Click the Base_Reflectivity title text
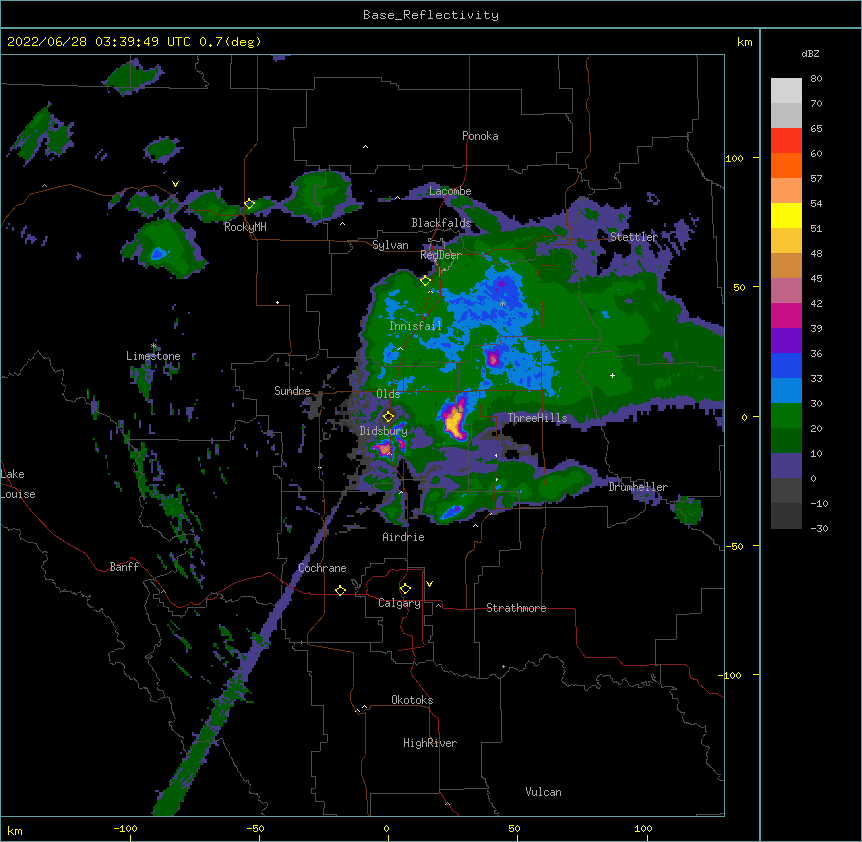862x842 pixels. [x=430, y=15]
